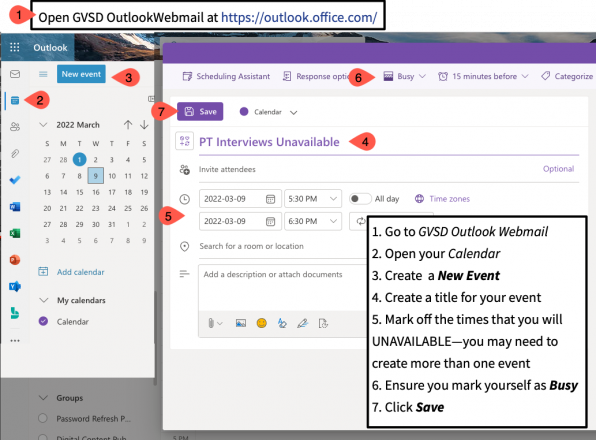Open the 6:30 PM end time dropdown

click(x=313, y=221)
